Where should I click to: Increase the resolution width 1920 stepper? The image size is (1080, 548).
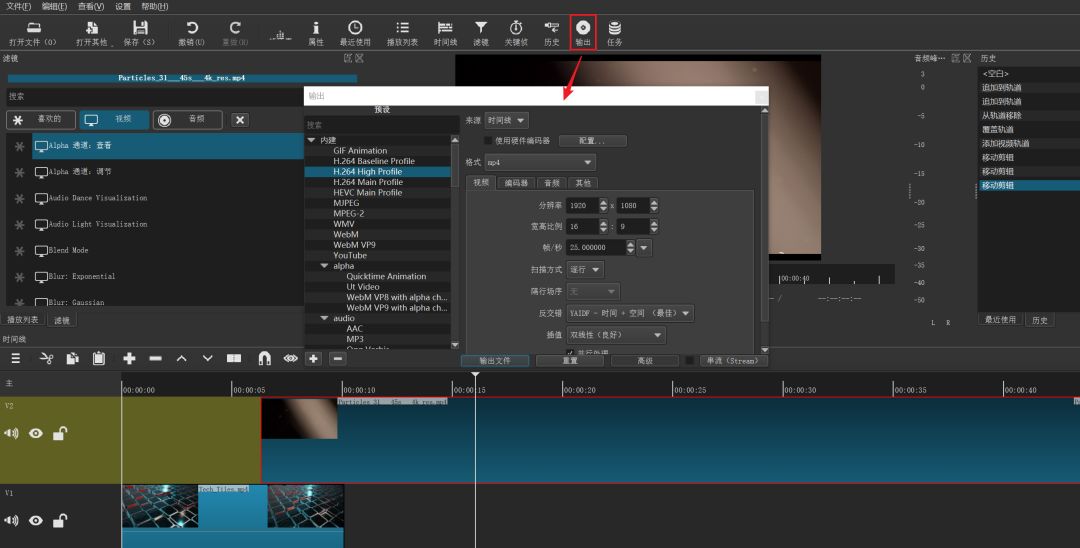coord(603,201)
